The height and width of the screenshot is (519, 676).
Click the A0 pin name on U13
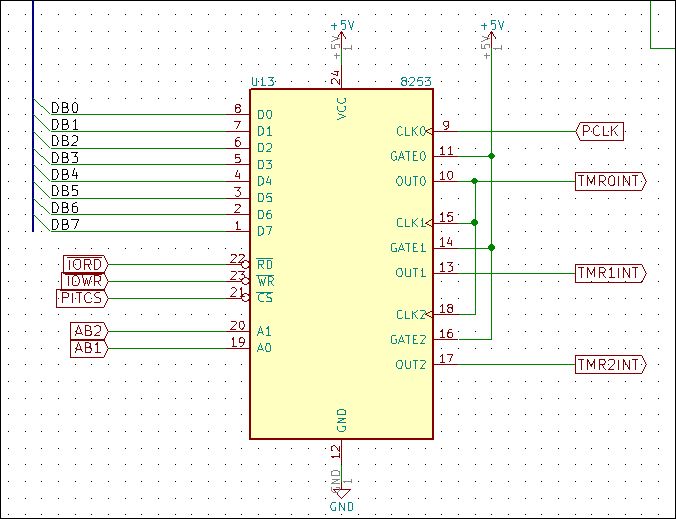tap(264, 348)
